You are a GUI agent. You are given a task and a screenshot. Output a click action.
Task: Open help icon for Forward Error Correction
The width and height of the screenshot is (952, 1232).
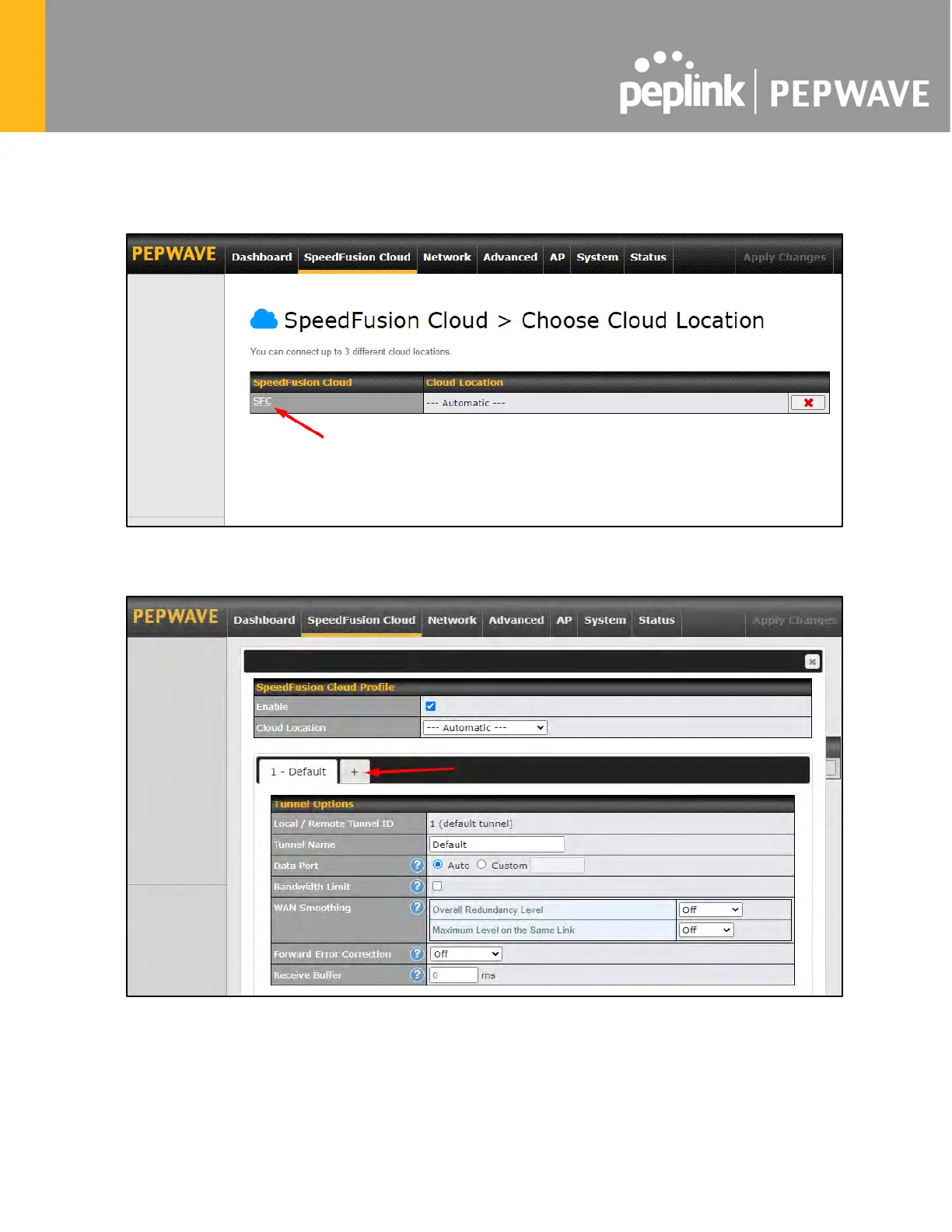tap(417, 954)
